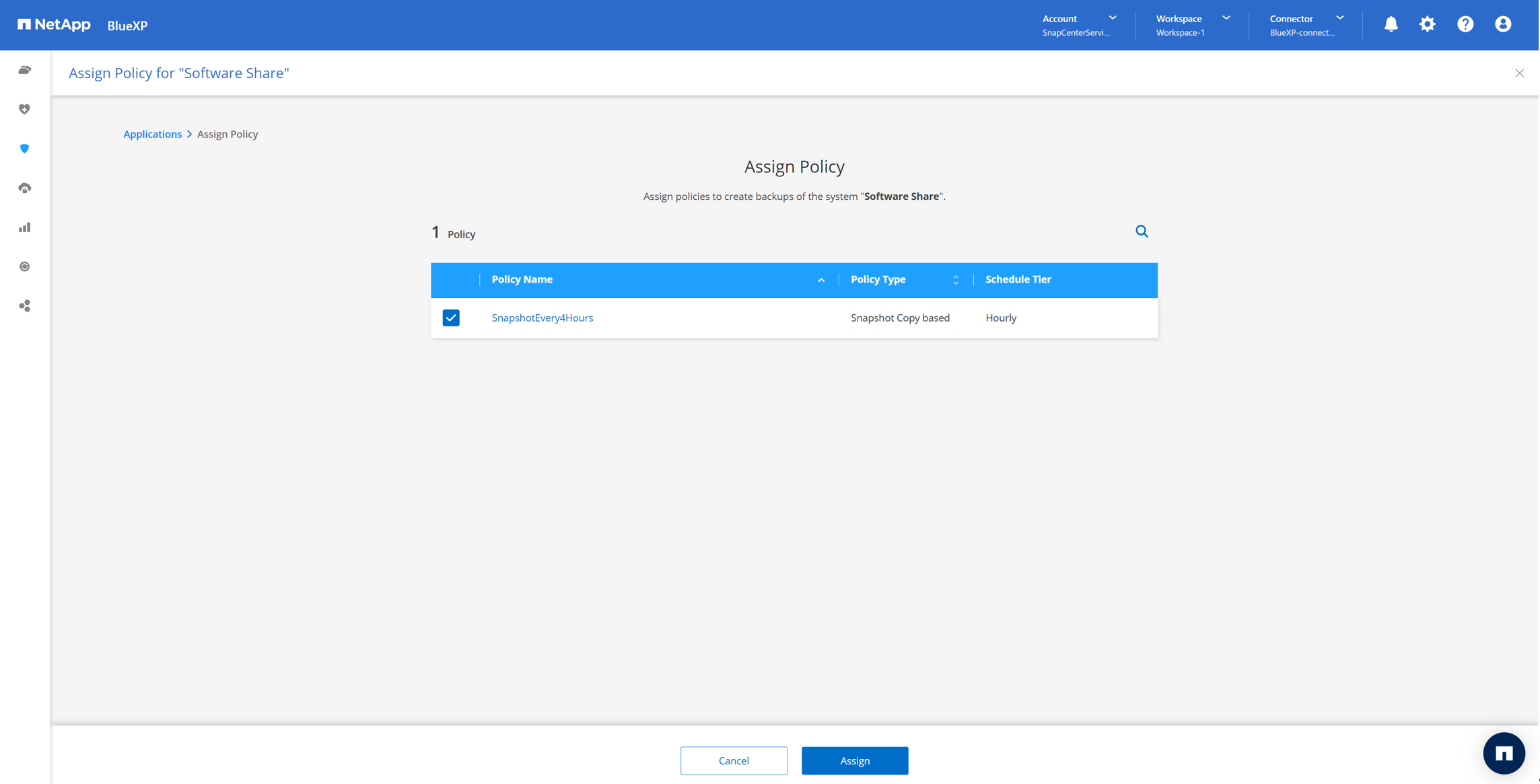Open the settings gear menu
Image resolution: width=1540 pixels, height=784 pixels.
click(x=1427, y=25)
